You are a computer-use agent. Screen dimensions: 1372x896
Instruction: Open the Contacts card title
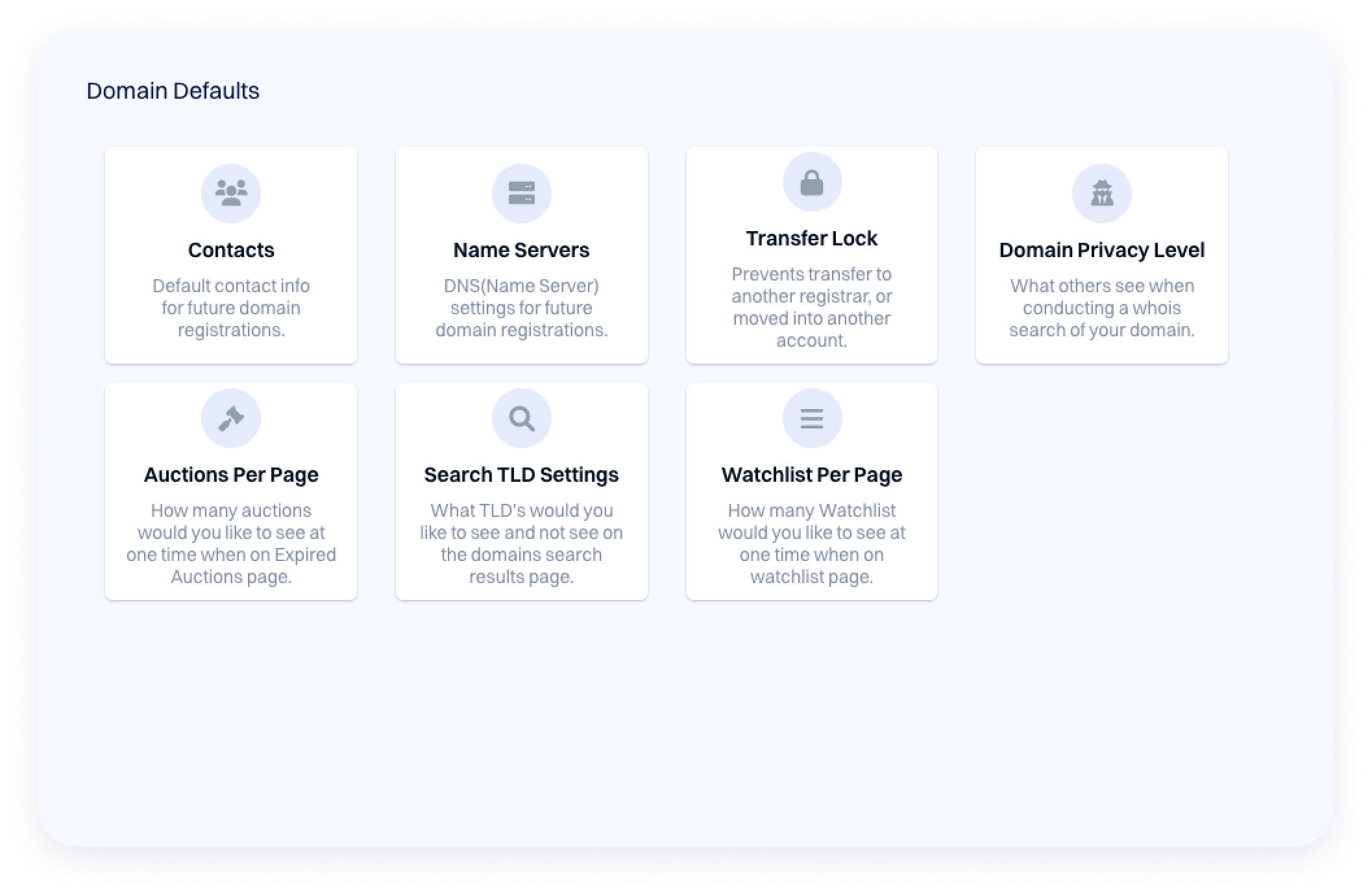tap(231, 250)
